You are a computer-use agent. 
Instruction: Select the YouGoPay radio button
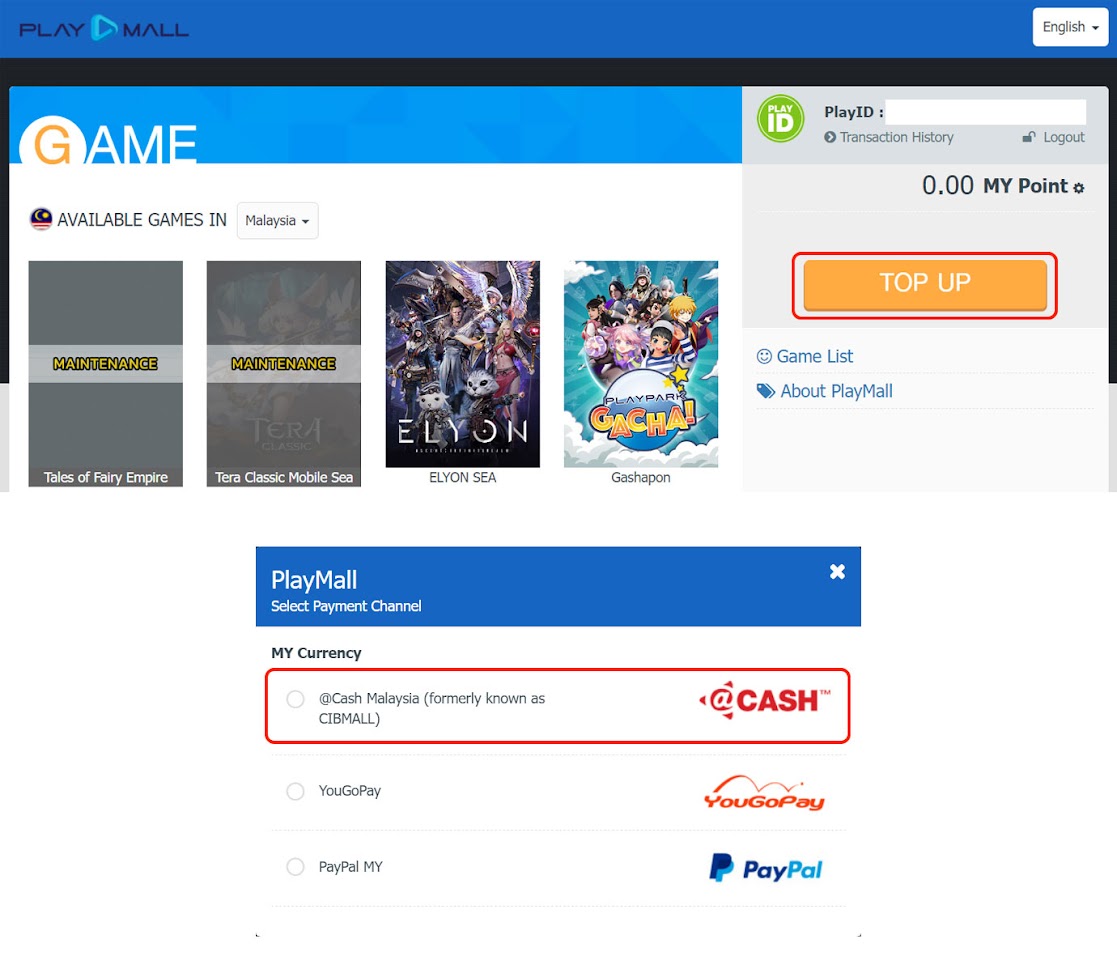coord(295,791)
